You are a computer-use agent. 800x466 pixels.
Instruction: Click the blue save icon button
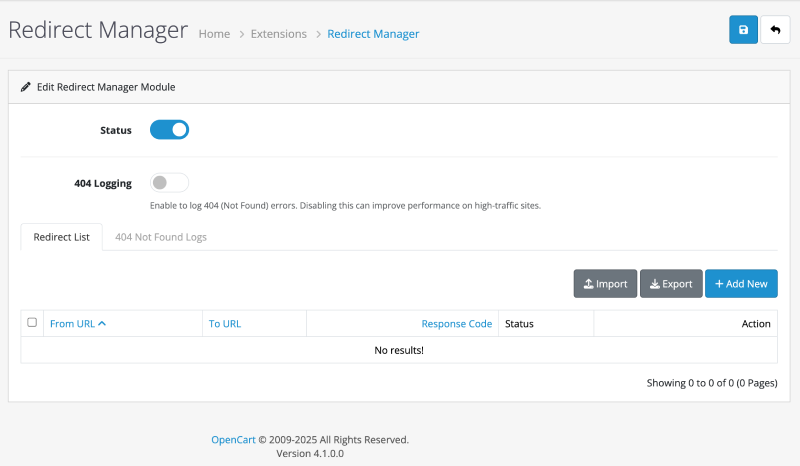pos(743,30)
